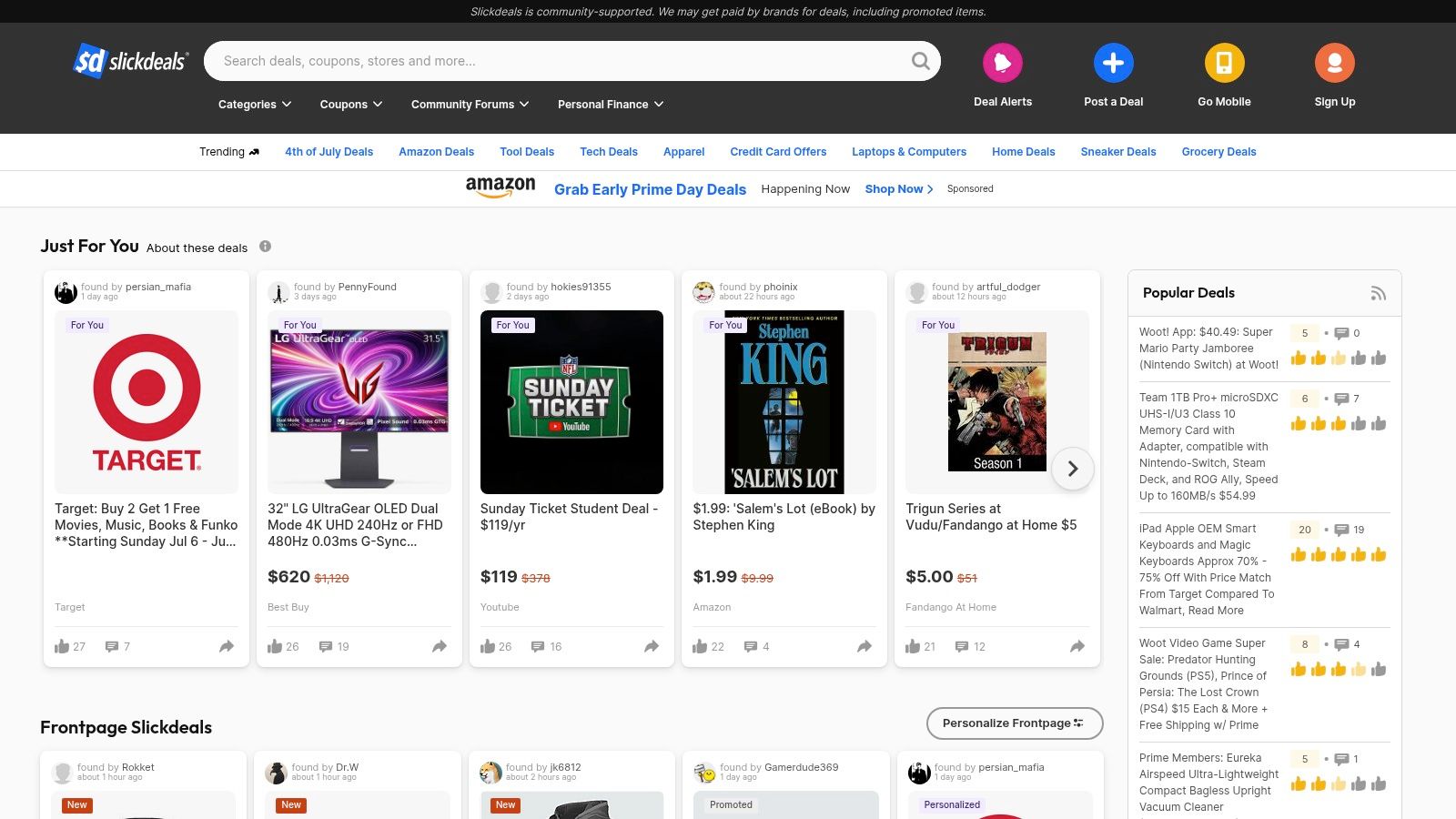
Task: Click the Slickdeals logo
Action: click(x=131, y=61)
